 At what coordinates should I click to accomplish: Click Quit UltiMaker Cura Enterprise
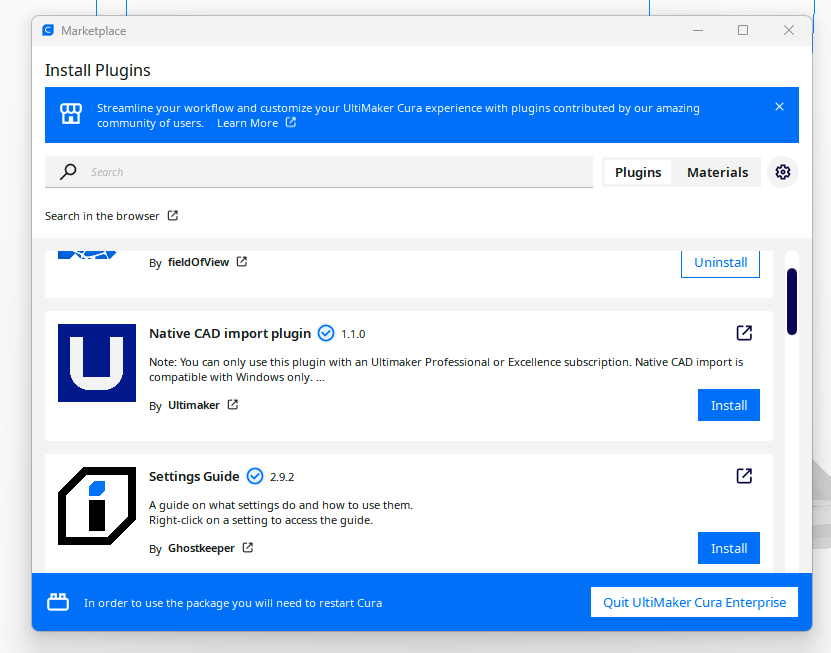point(694,602)
